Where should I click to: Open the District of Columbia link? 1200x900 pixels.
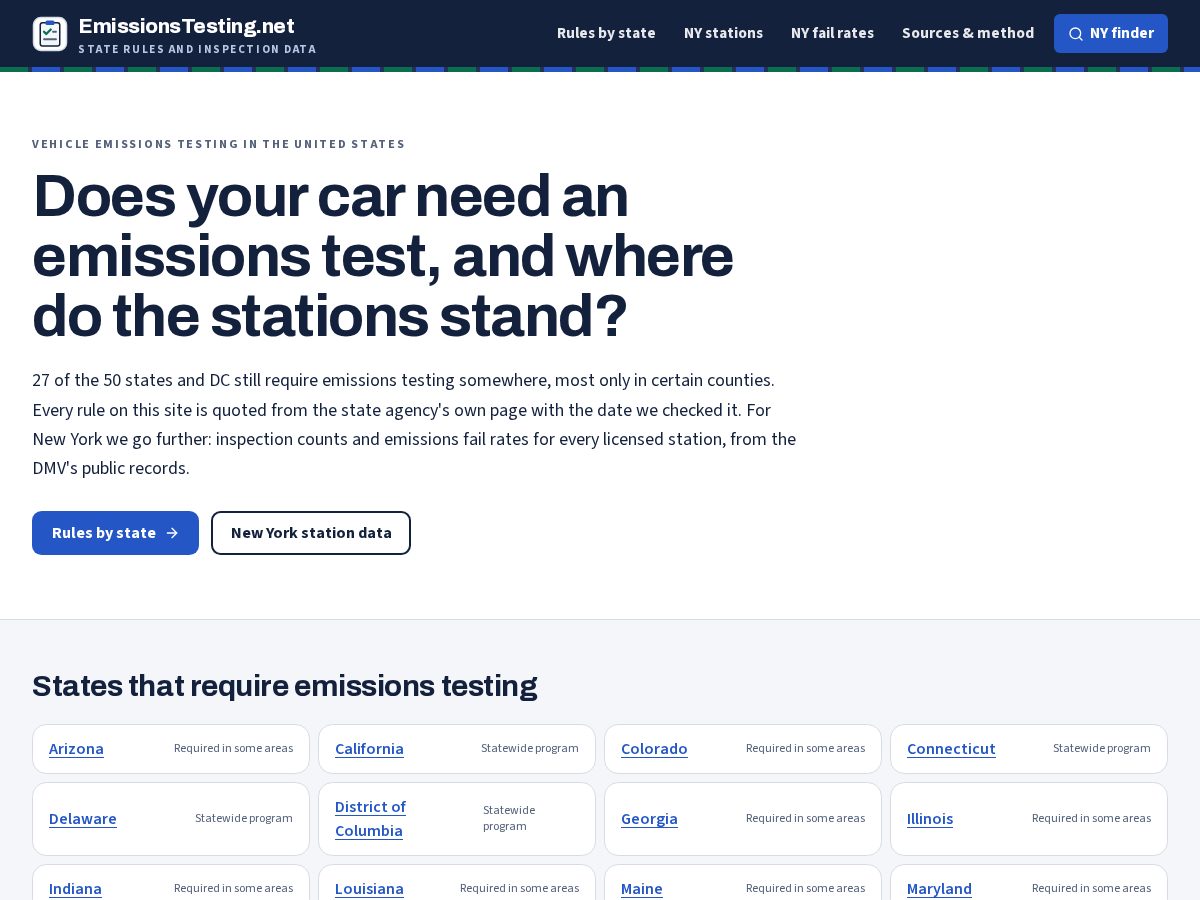(370, 819)
